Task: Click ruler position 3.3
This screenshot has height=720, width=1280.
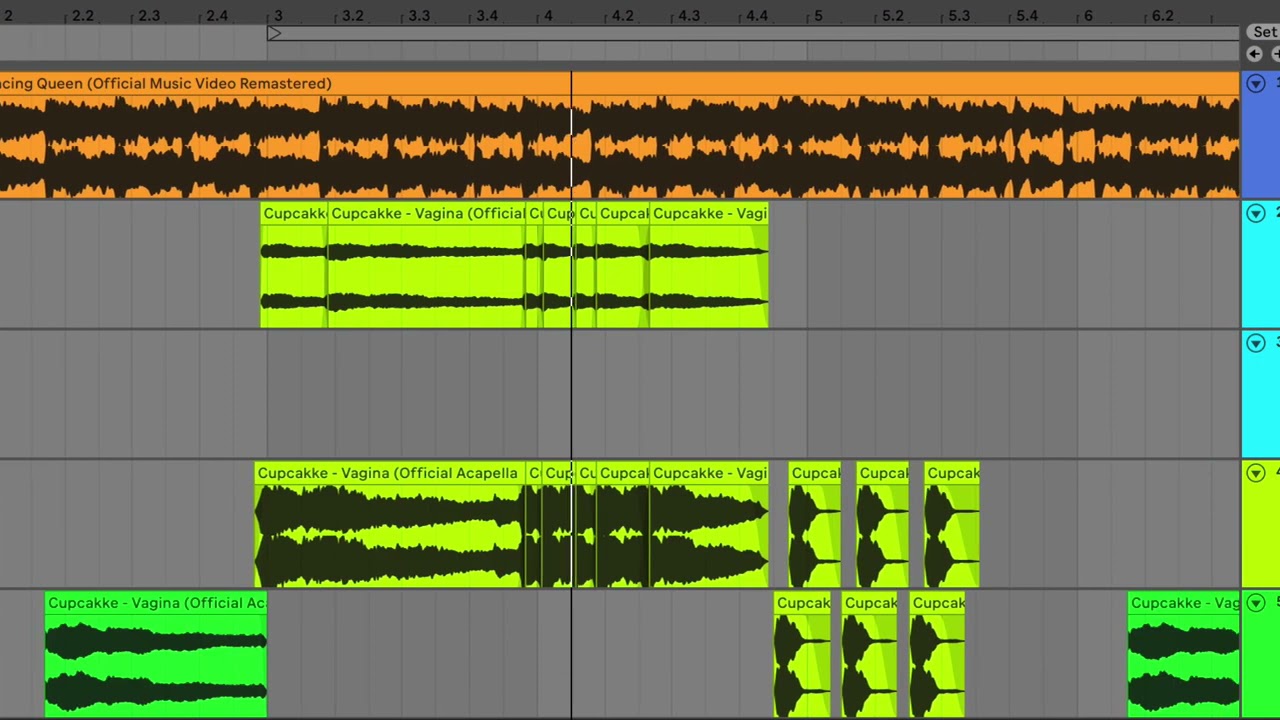Action: 419,16
